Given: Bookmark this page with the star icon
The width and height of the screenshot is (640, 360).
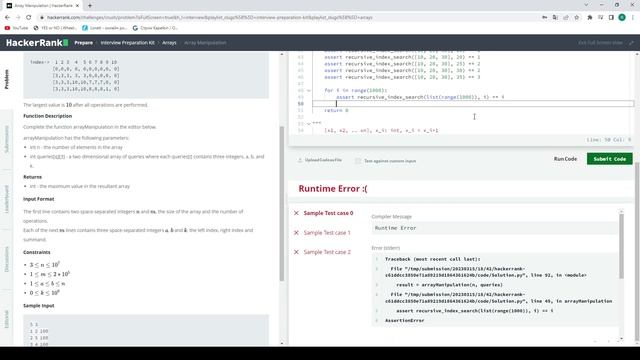Looking at the screenshot, I should 576,18.
